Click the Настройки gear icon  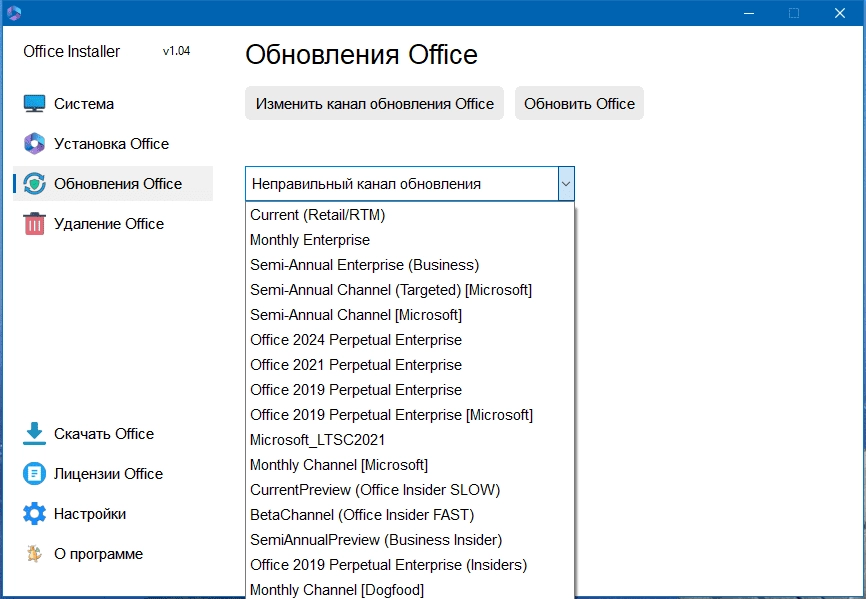(x=34, y=513)
